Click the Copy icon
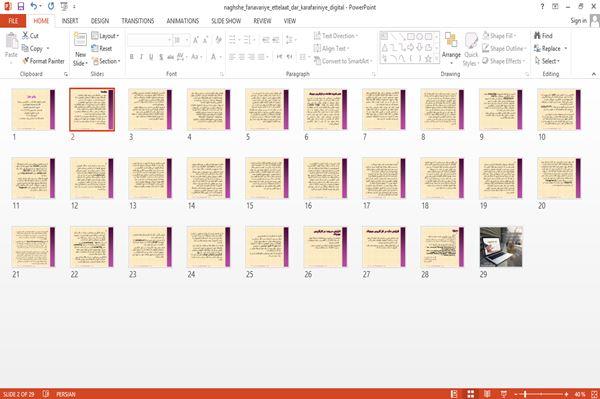The height and width of the screenshot is (399, 600). 25,49
